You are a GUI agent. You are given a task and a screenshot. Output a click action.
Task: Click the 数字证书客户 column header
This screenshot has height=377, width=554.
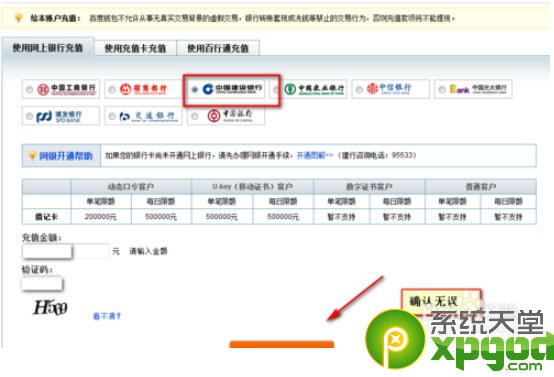(x=369, y=187)
